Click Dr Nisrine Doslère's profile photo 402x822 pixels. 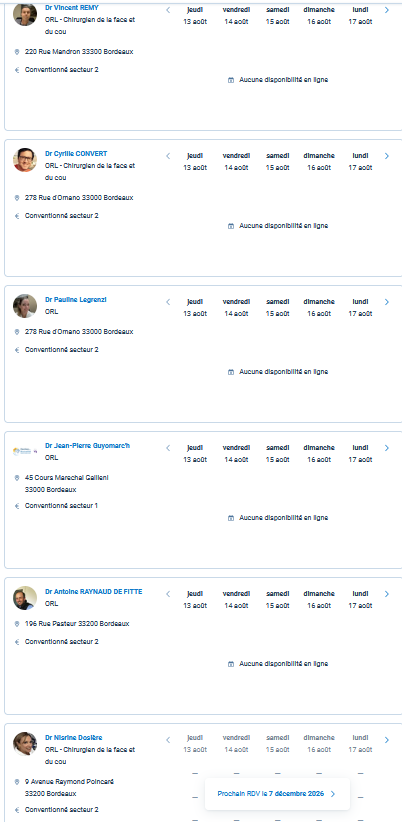coord(25,744)
